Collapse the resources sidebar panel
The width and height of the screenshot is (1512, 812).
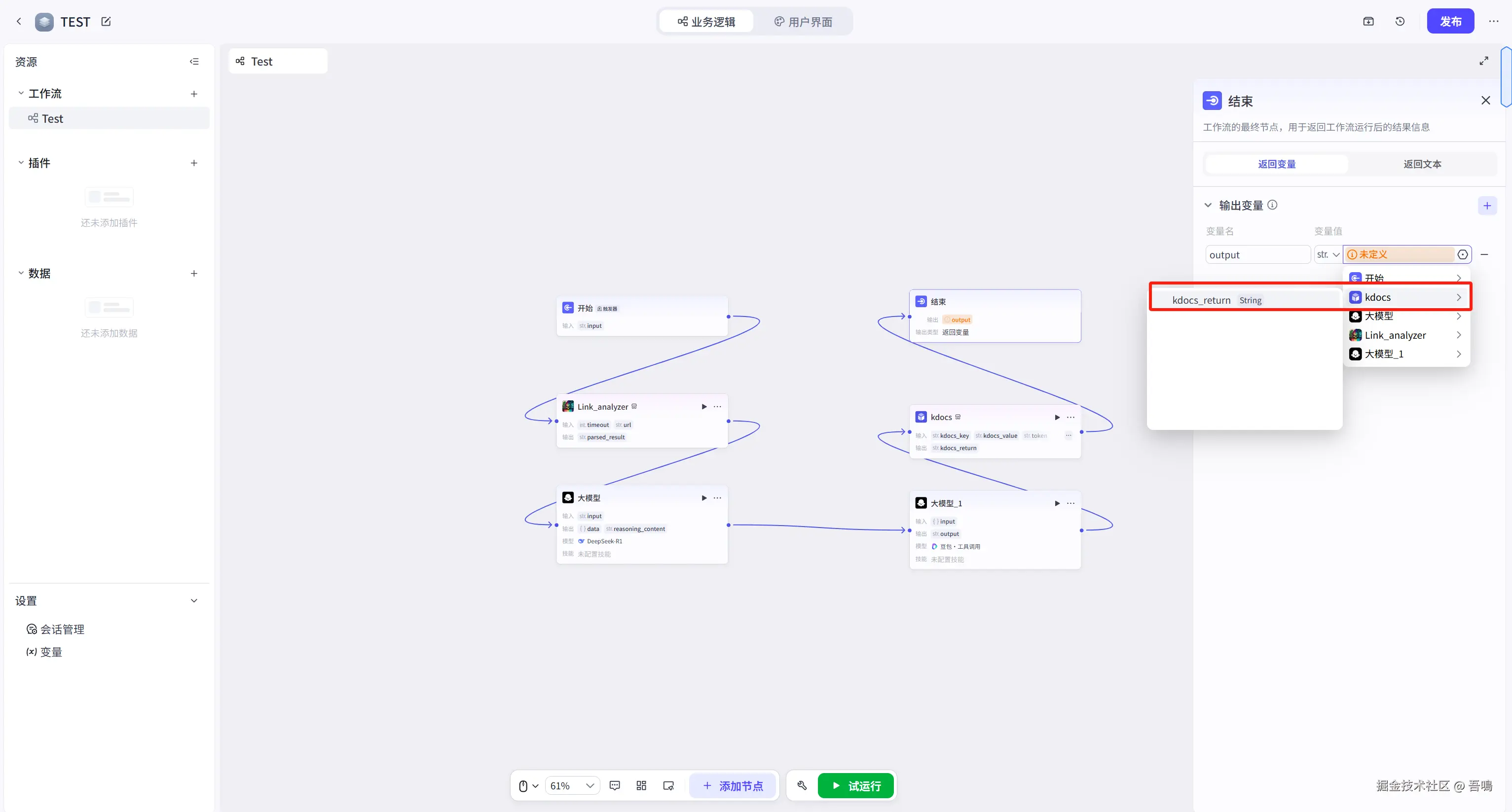click(194, 62)
